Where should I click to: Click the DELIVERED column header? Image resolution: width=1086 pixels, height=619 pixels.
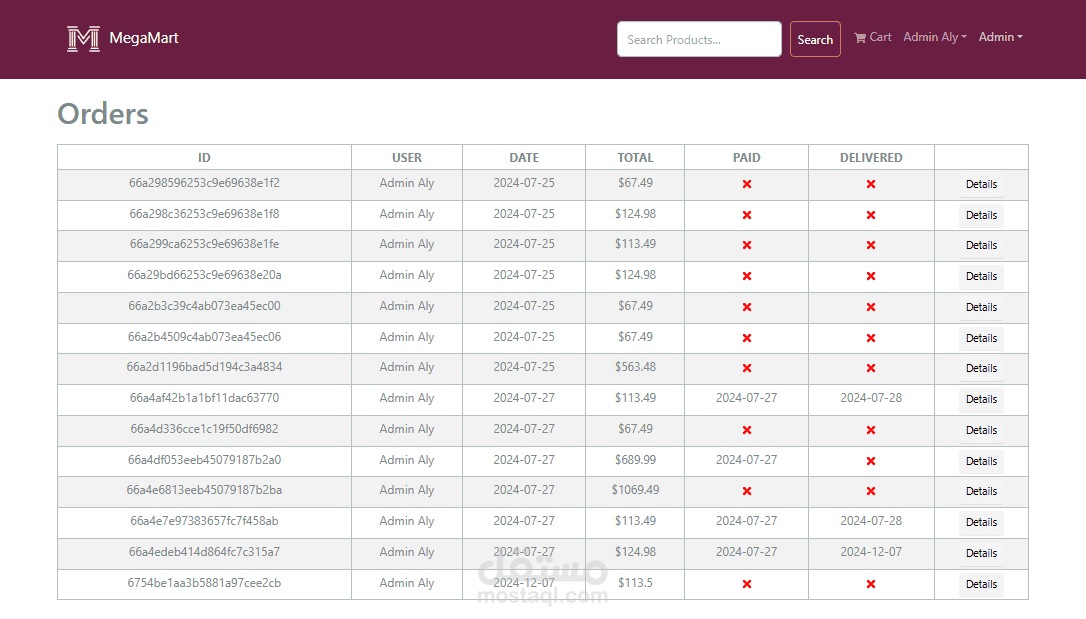point(871,158)
